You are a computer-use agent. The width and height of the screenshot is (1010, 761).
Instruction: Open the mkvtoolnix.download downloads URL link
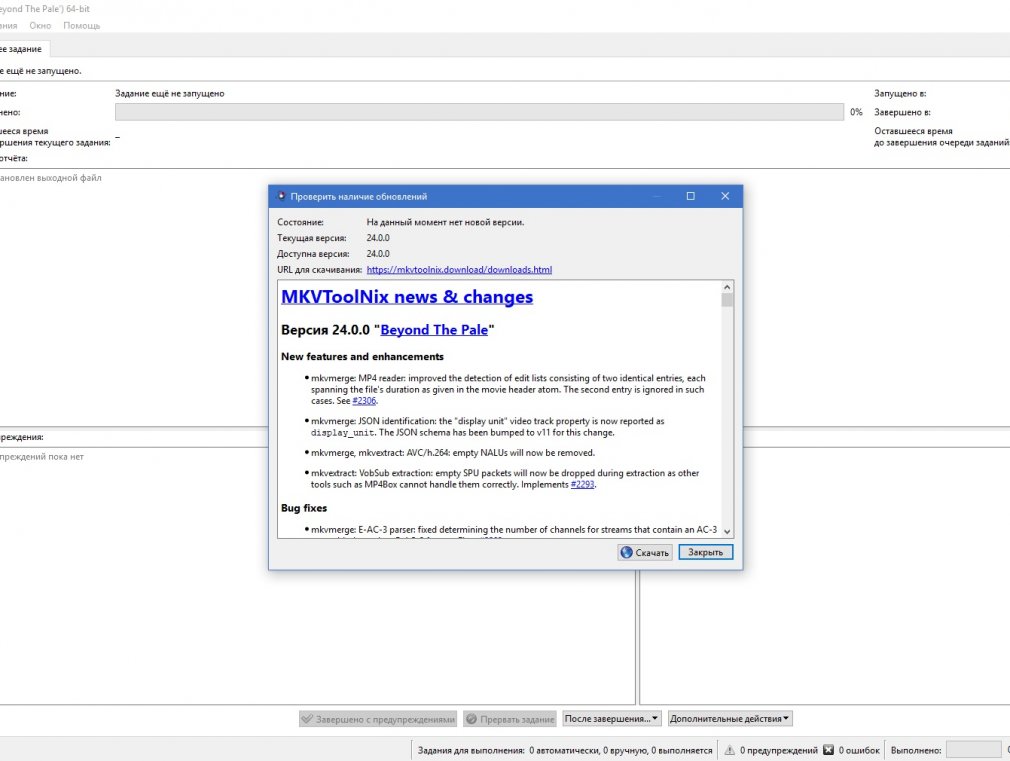(x=459, y=270)
